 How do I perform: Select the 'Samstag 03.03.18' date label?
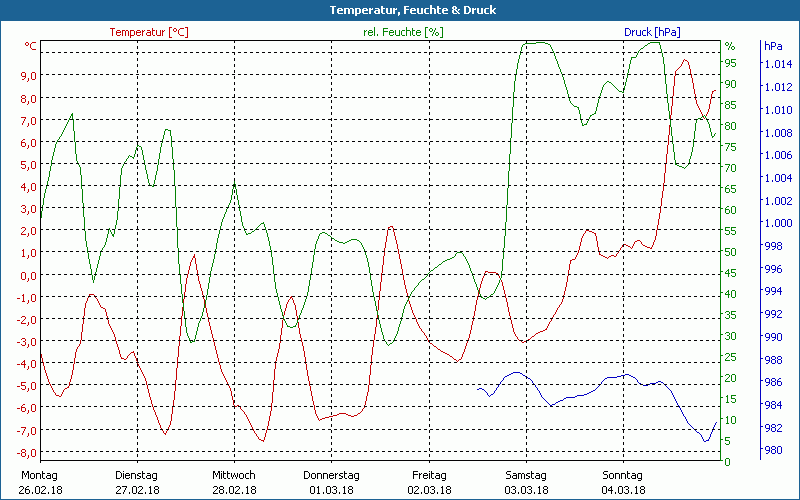(526, 482)
